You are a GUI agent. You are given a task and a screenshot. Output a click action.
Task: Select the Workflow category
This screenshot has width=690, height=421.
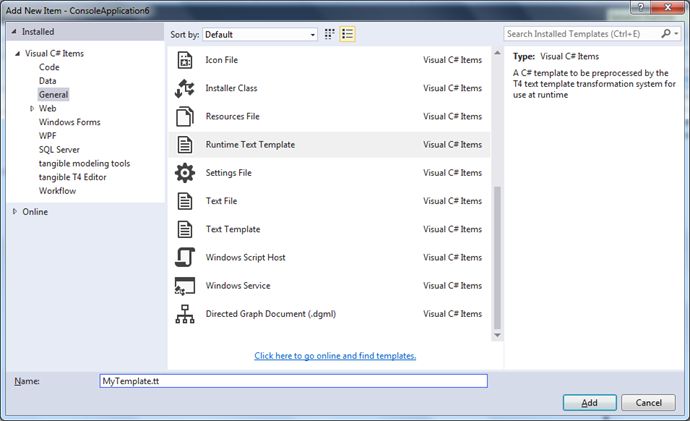(57, 190)
